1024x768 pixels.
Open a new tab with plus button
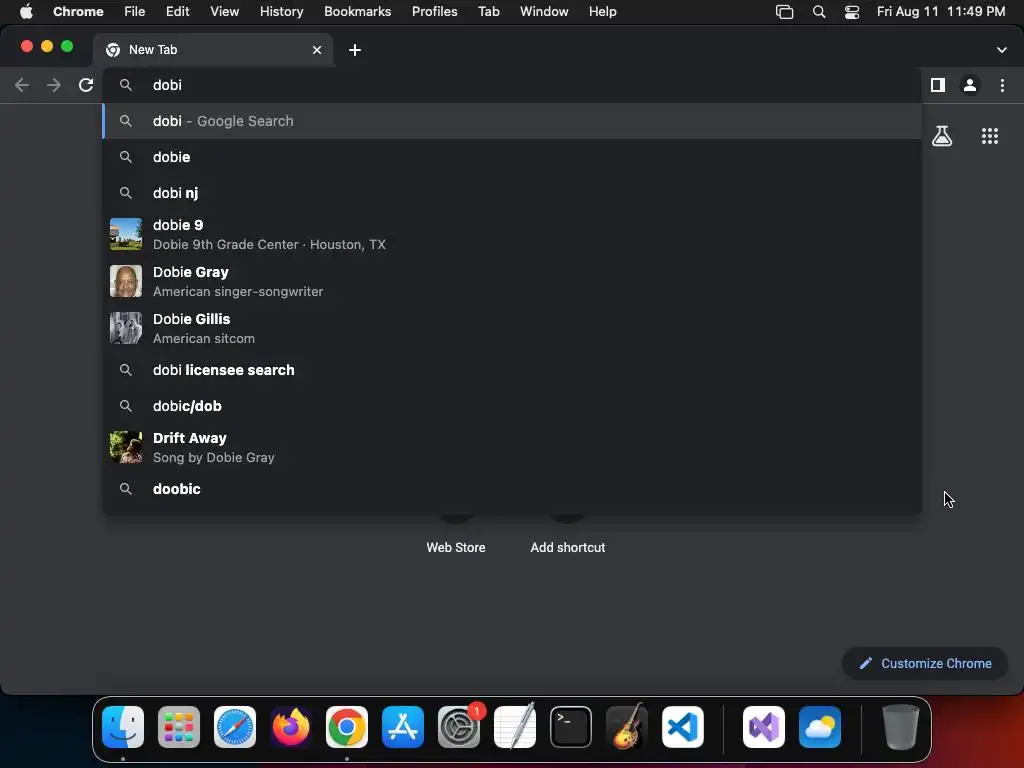pyautogui.click(x=355, y=50)
